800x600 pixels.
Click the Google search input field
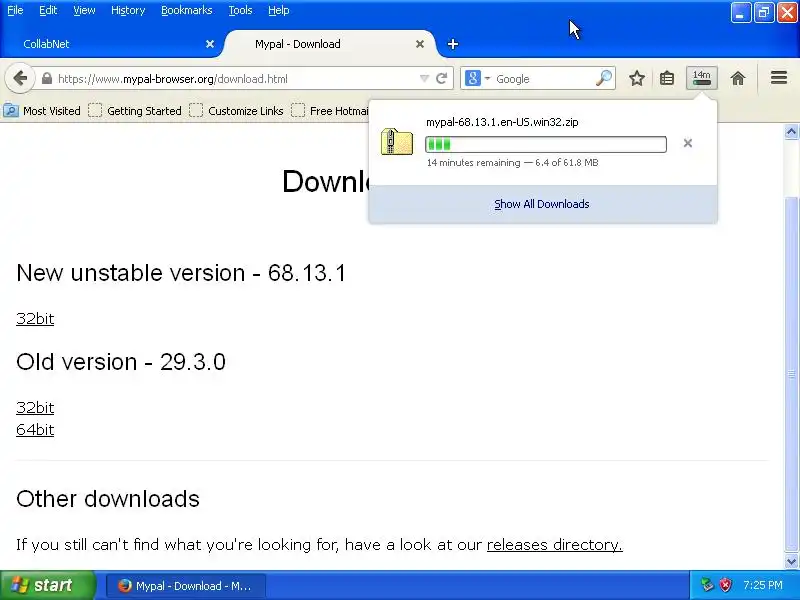544,79
